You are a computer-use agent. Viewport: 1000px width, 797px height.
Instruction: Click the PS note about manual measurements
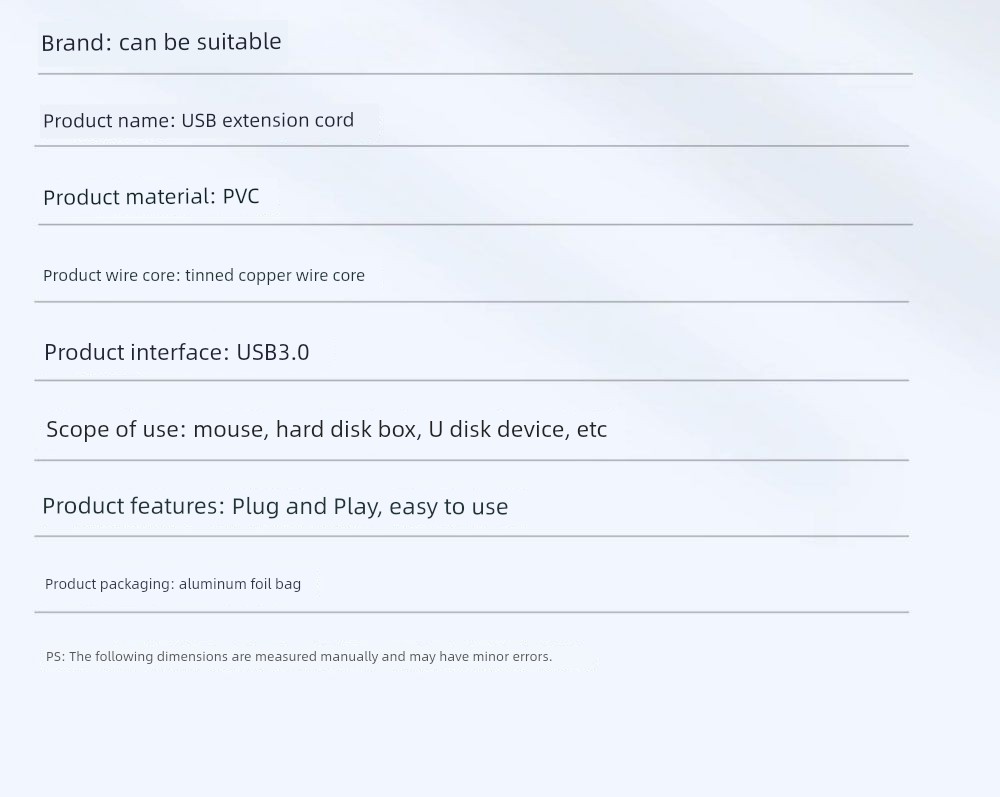(x=299, y=657)
